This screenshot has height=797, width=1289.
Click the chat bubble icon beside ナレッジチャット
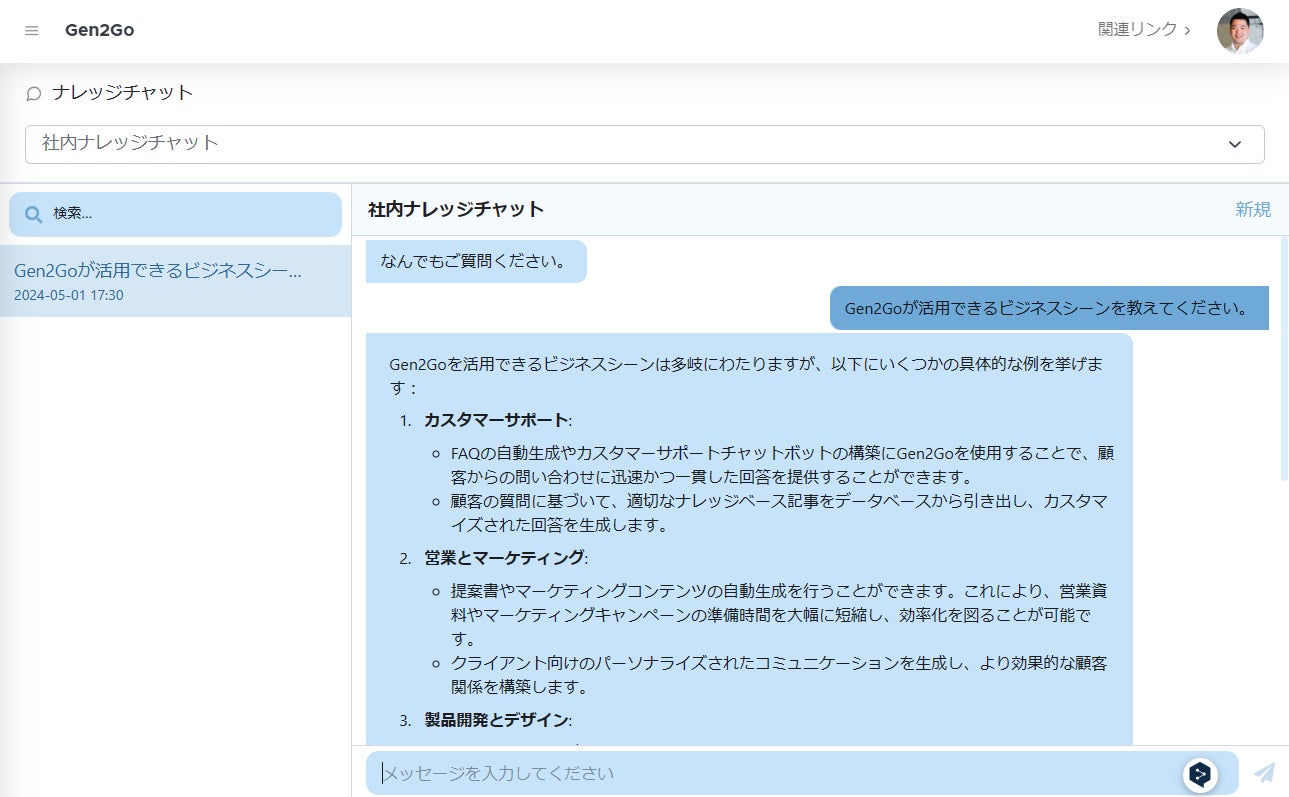click(x=34, y=93)
